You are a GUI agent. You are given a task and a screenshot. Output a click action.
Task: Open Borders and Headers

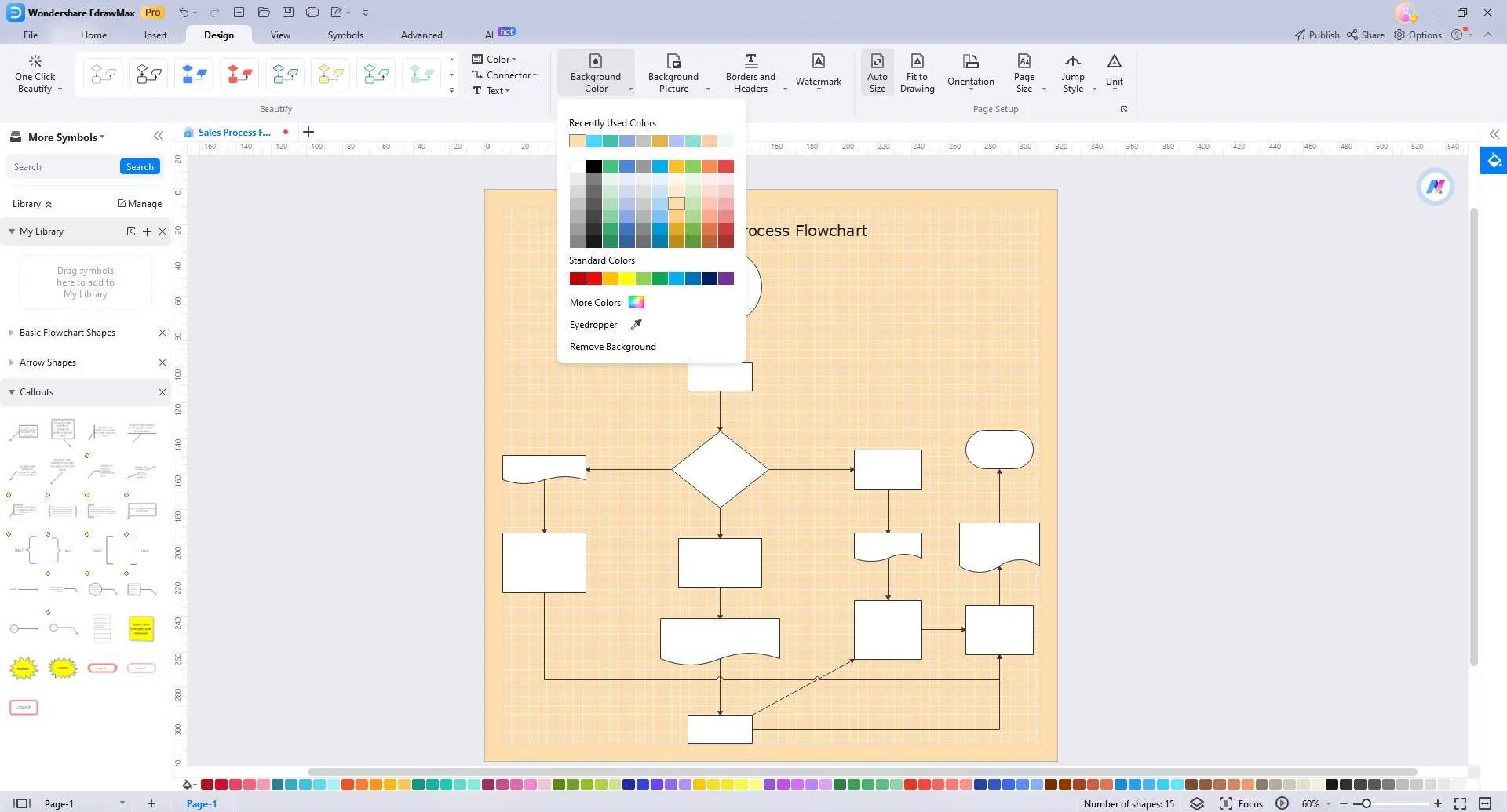[750, 73]
